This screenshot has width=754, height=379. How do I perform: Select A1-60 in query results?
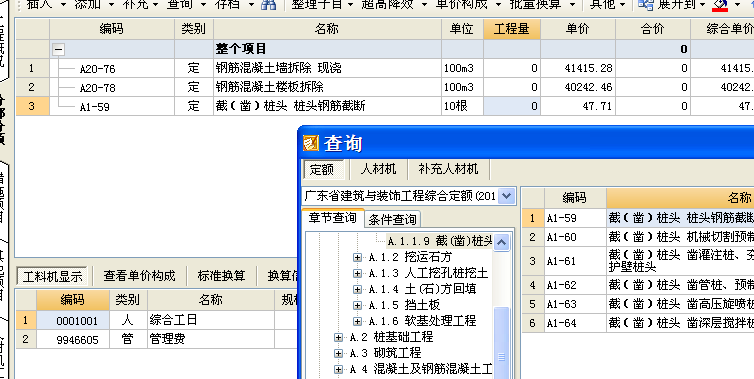point(562,237)
